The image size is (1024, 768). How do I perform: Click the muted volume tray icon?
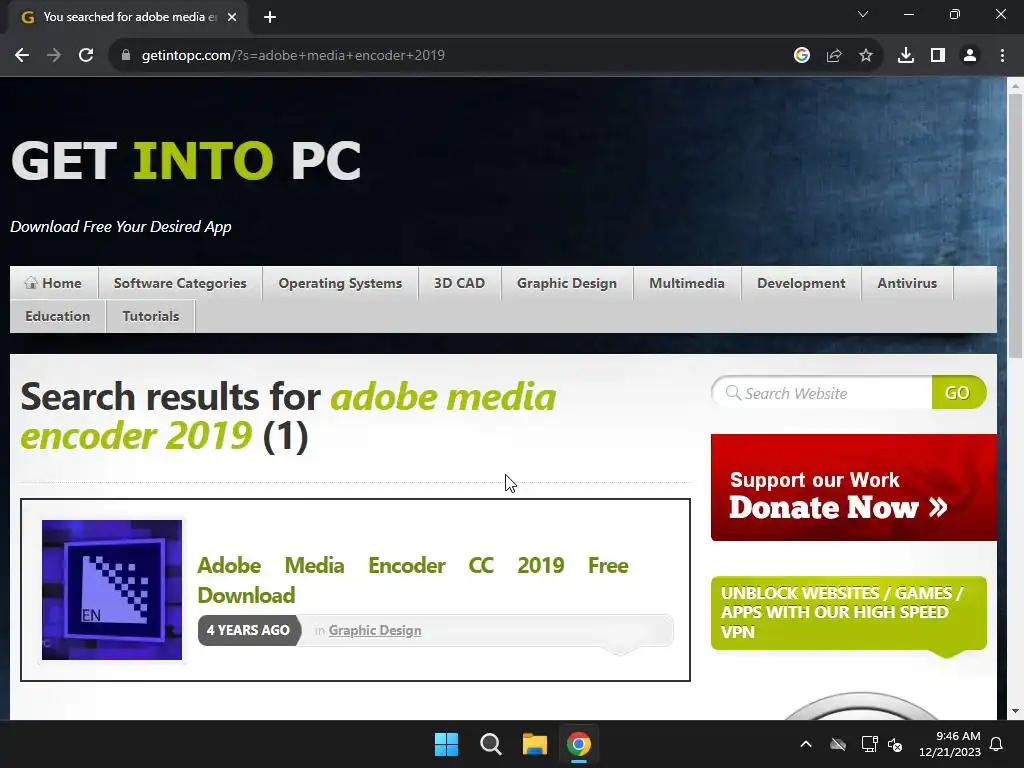895,744
